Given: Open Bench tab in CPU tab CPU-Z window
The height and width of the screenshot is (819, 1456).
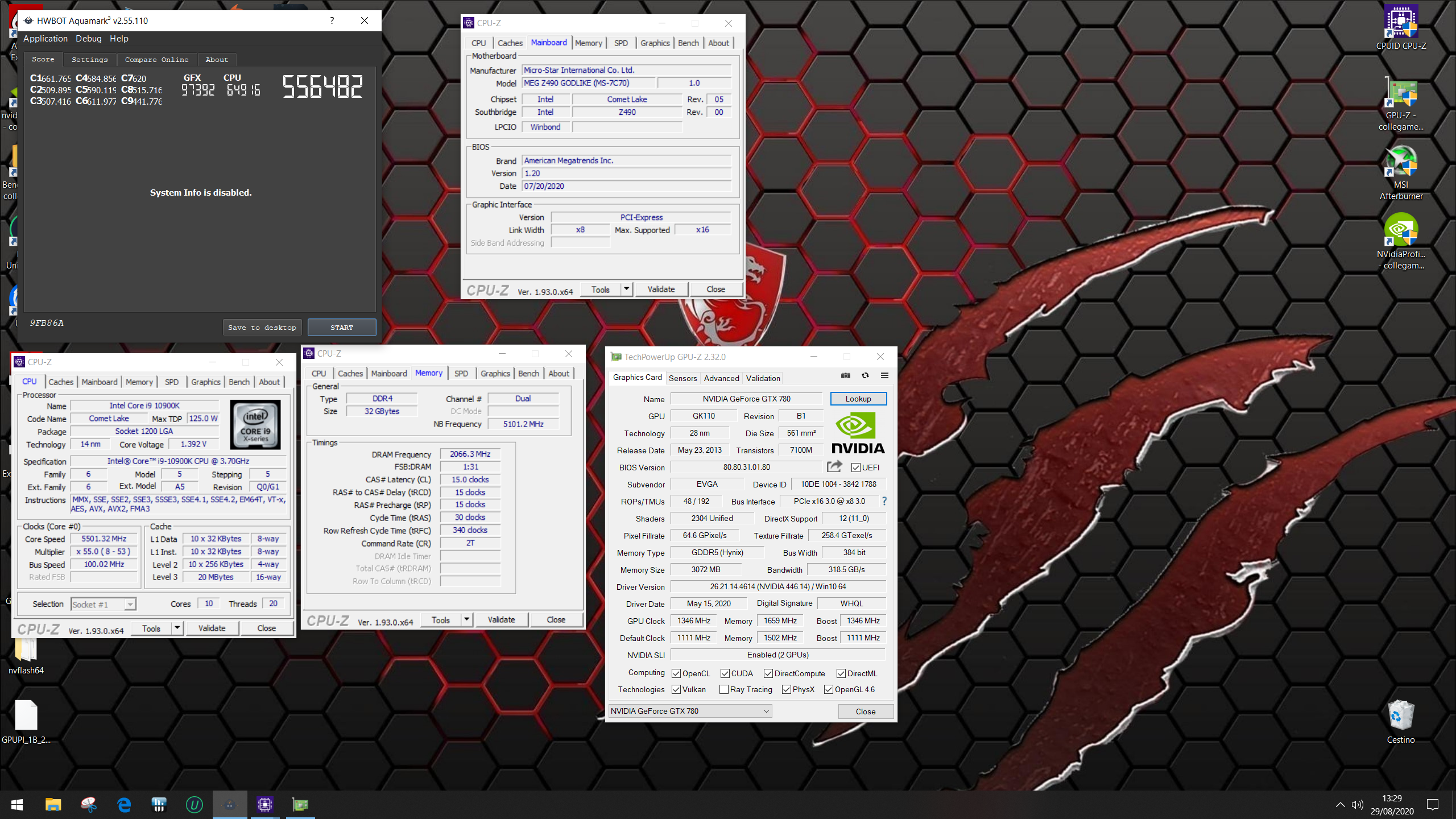Looking at the screenshot, I should click(239, 382).
